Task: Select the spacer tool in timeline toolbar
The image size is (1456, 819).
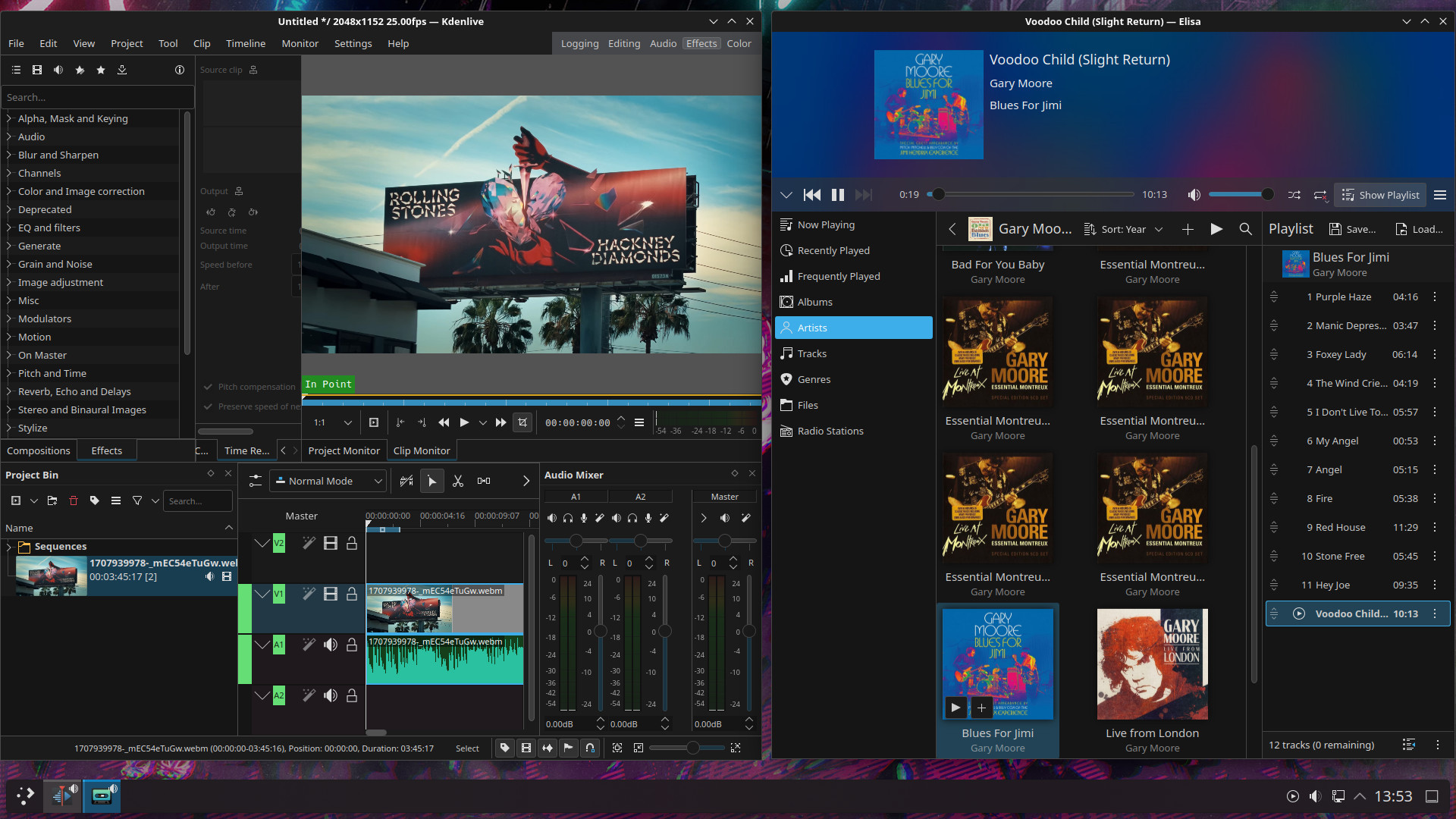Action: 484,481
